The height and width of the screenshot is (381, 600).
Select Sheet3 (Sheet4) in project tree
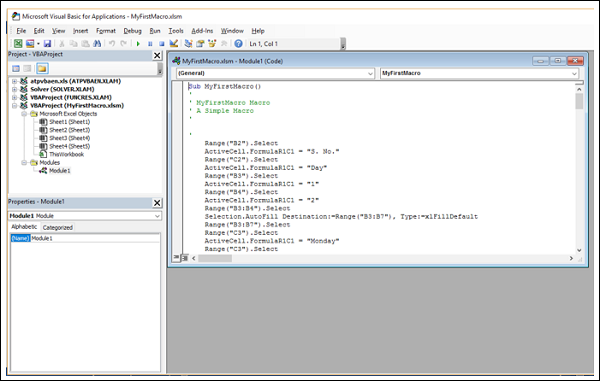coord(69,138)
